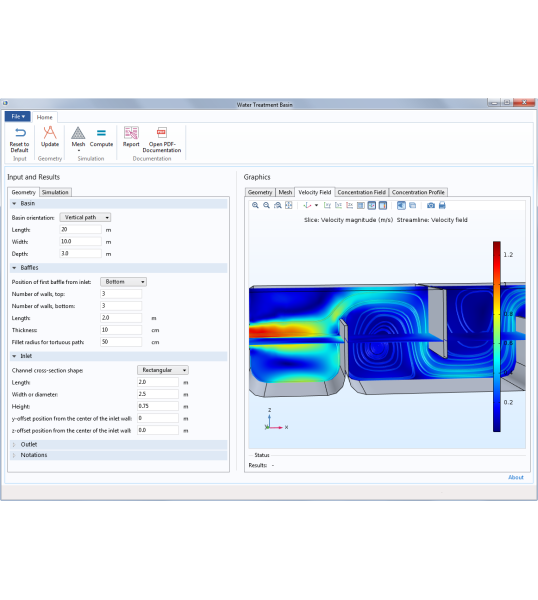The height and width of the screenshot is (600, 538).
Task: Open the Mesh graphics tab
Action: pyautogui.click(x=285, y=192)
